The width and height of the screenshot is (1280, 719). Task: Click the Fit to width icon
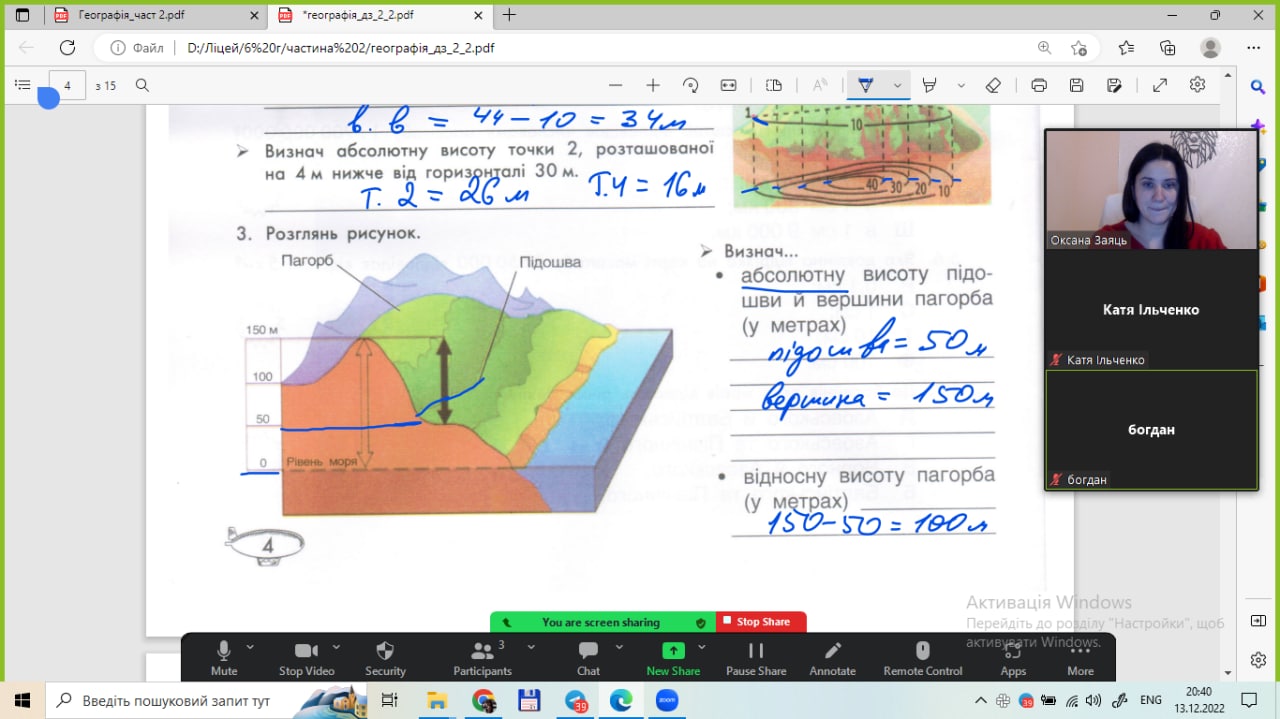728,86
